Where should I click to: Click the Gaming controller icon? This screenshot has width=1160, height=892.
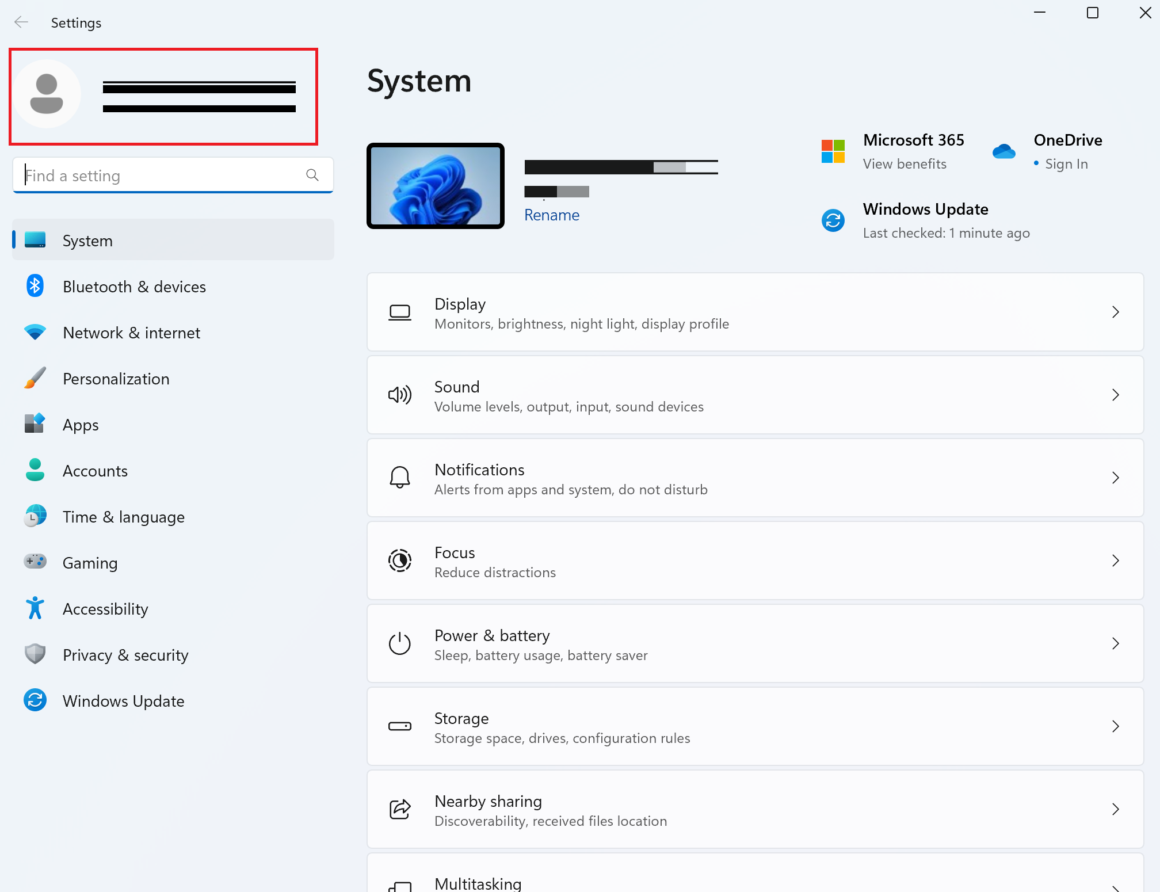pyautogui.click(x=35, y=562)
